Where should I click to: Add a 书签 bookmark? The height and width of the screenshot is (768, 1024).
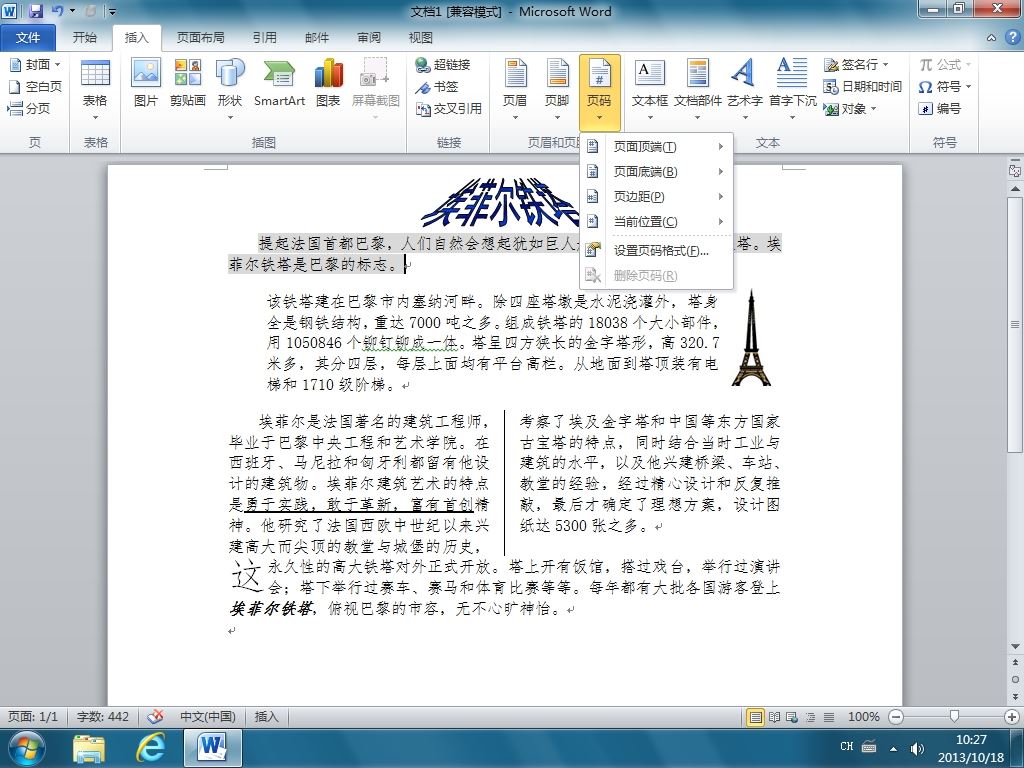[x=437, y=87]
